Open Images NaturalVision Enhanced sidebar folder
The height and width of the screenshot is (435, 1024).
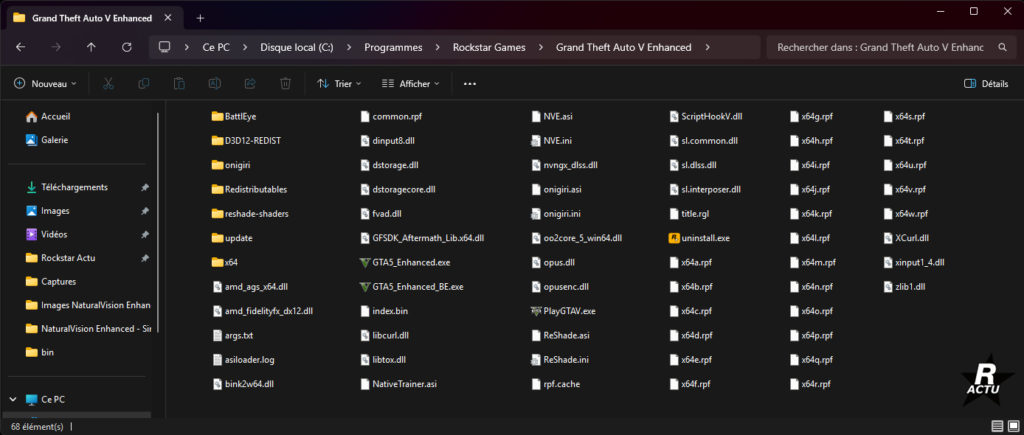pyautogui.click(x=88, y=305)
